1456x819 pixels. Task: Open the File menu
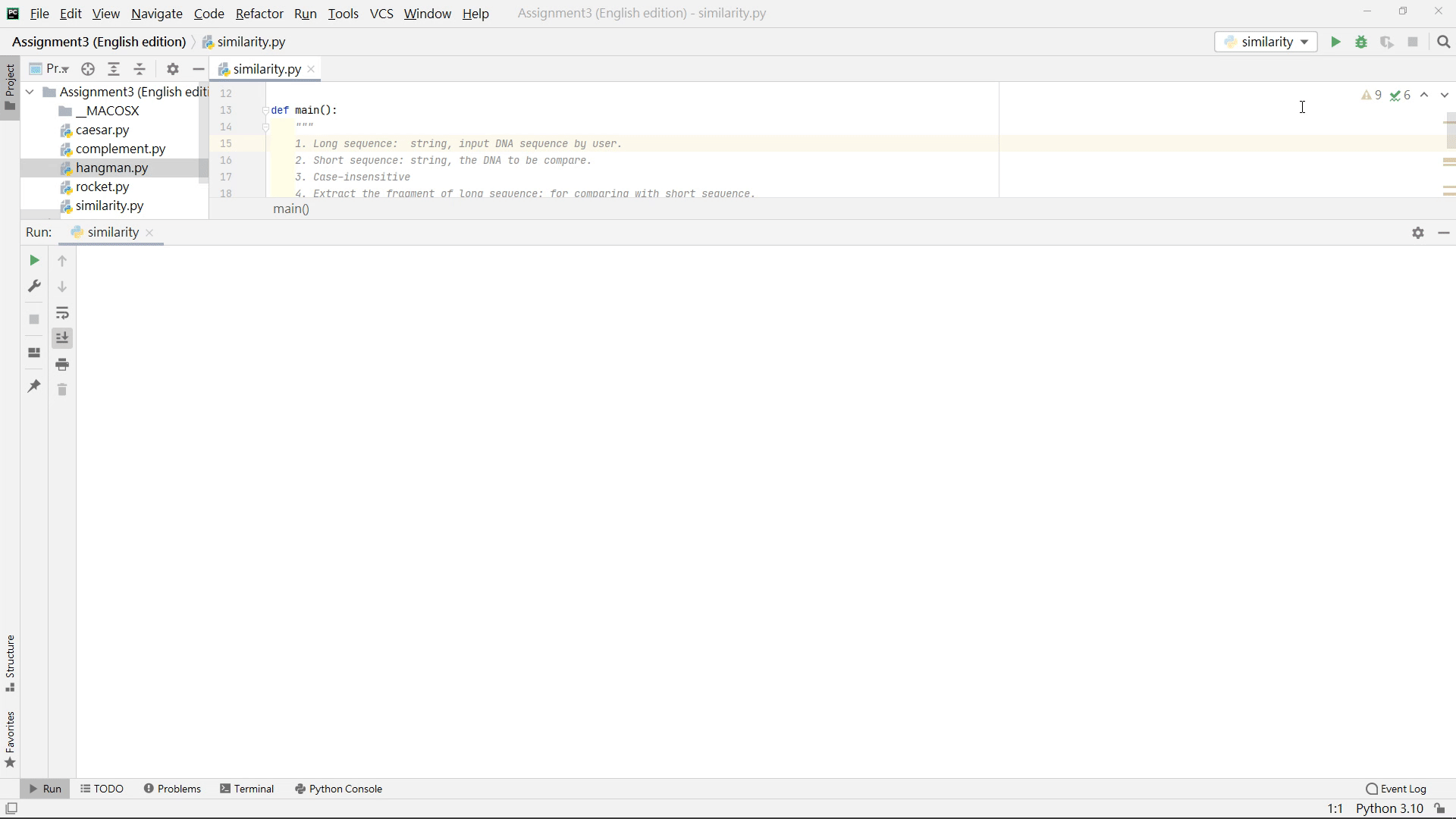(x=39, y=14)
